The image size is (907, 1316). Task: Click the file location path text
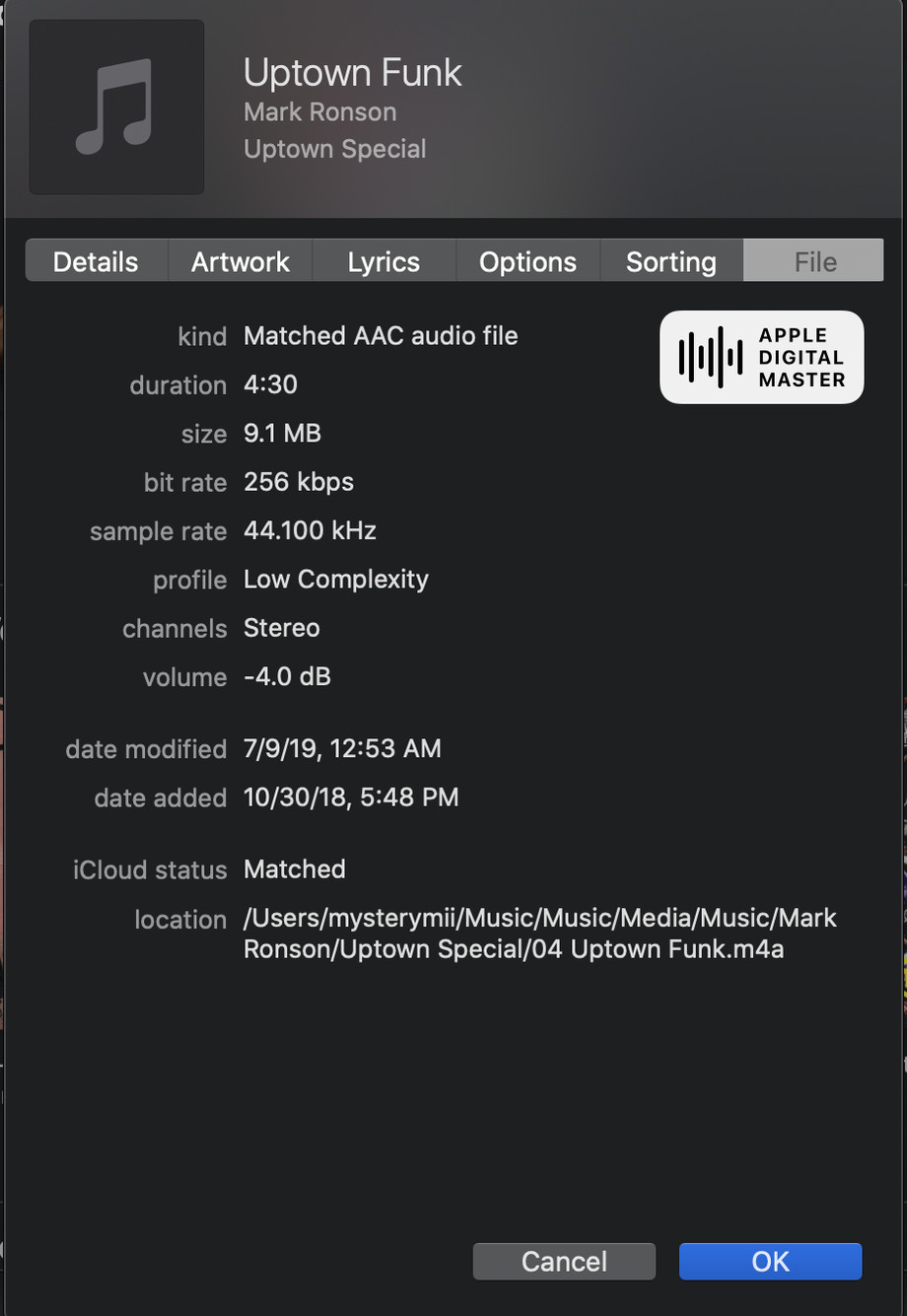[x=539, y=933]
